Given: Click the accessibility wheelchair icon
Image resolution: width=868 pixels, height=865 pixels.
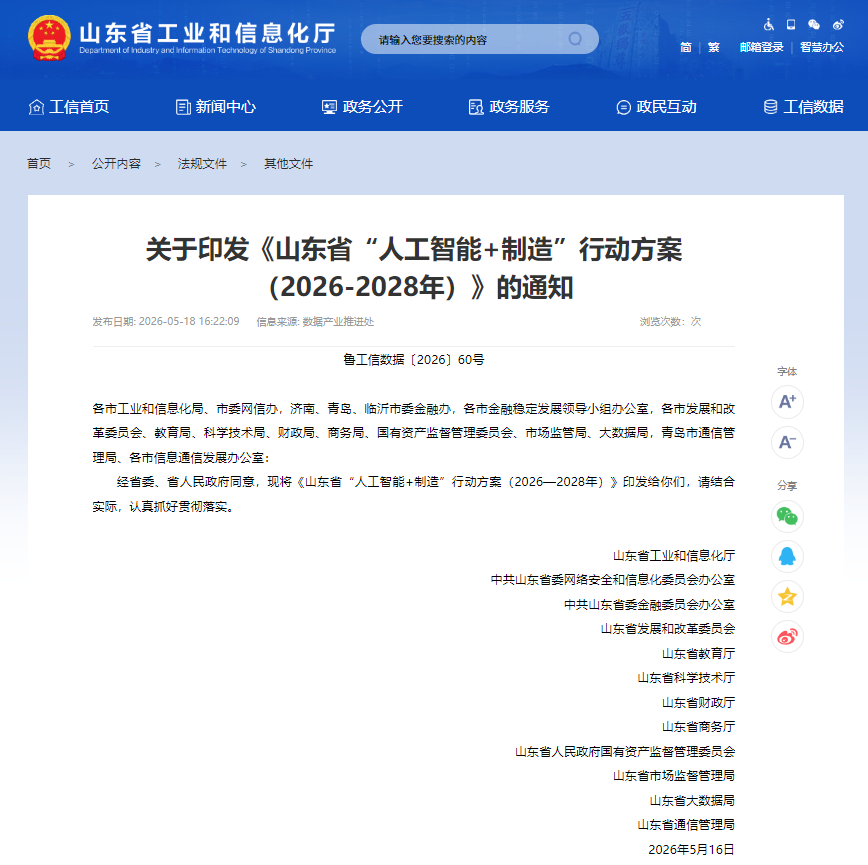Looking at the screenshot, I should (x=768, y=24).
